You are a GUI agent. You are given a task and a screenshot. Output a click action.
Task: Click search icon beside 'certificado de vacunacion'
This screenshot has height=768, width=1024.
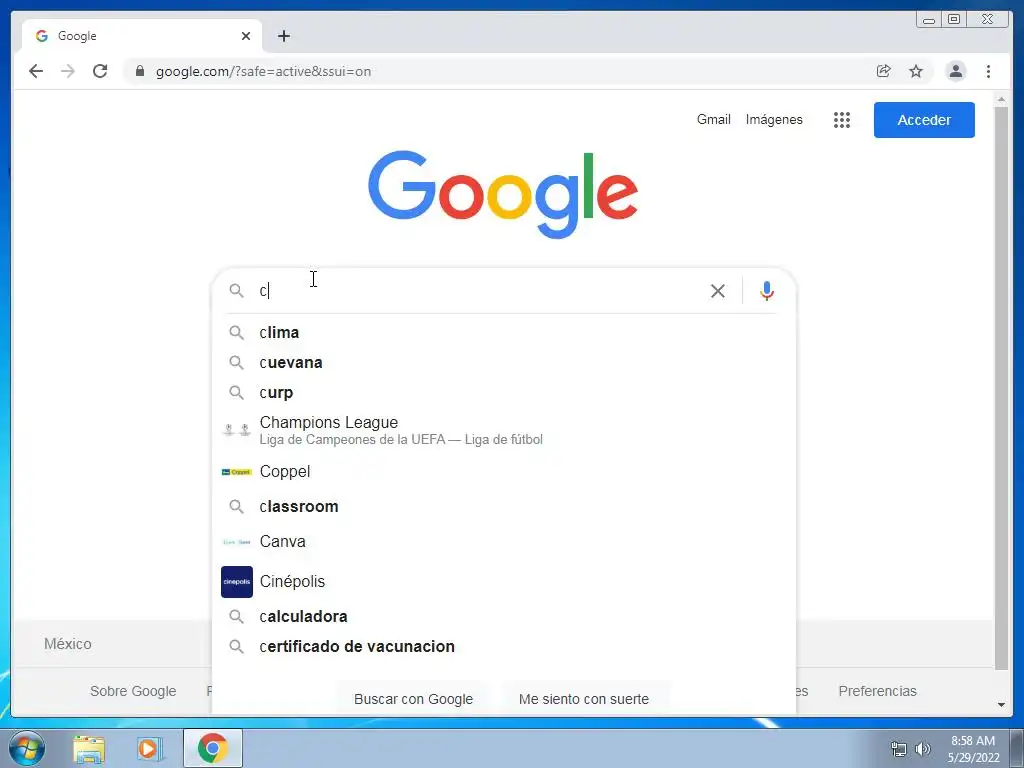[236, 647]
